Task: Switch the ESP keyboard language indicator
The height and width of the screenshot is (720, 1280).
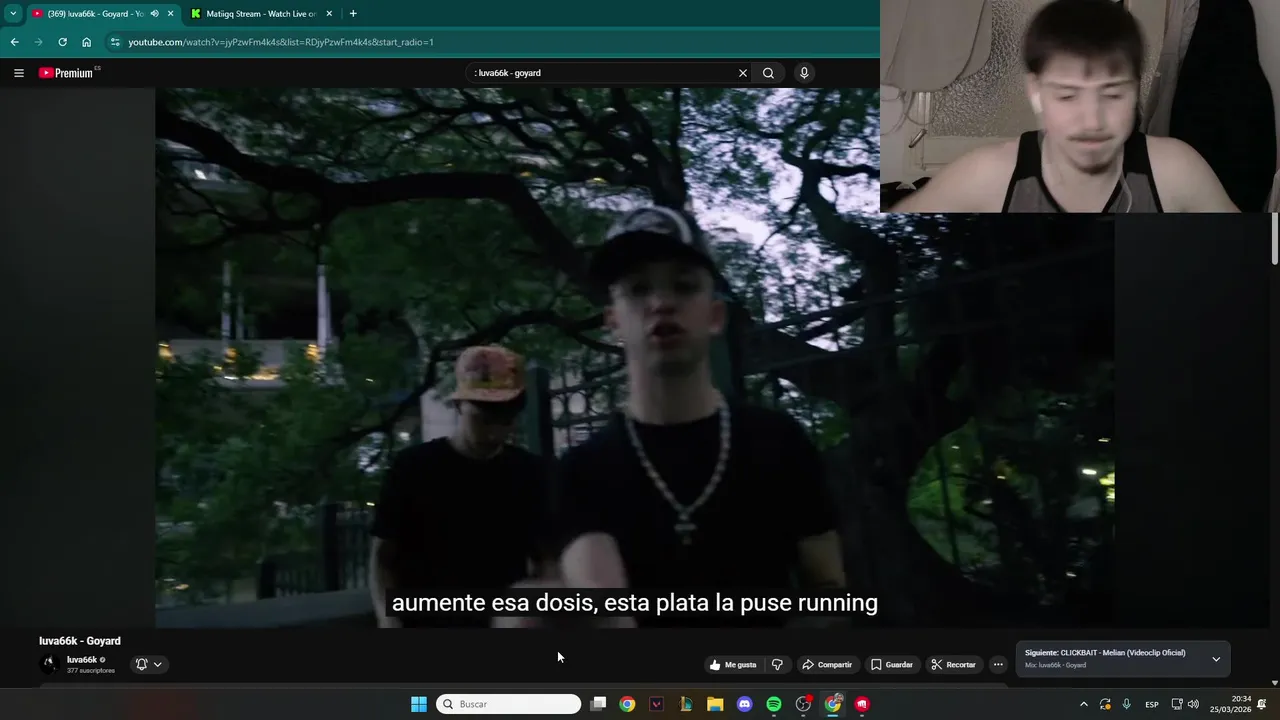Action: pos(1152,704)
